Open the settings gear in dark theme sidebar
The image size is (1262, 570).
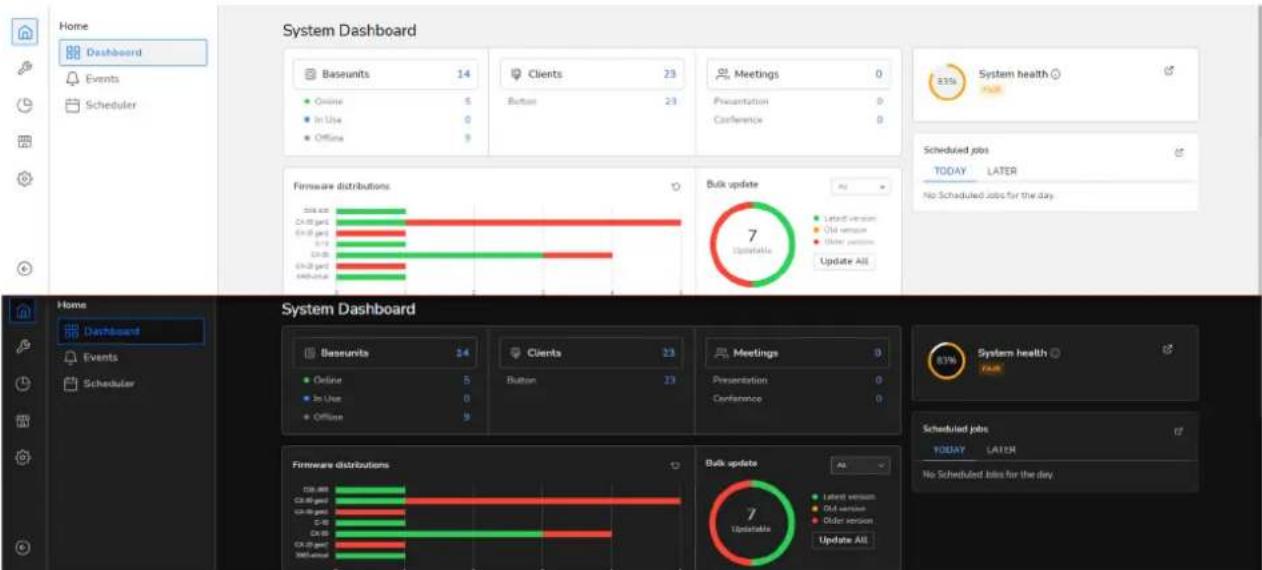tap(25, 457)
